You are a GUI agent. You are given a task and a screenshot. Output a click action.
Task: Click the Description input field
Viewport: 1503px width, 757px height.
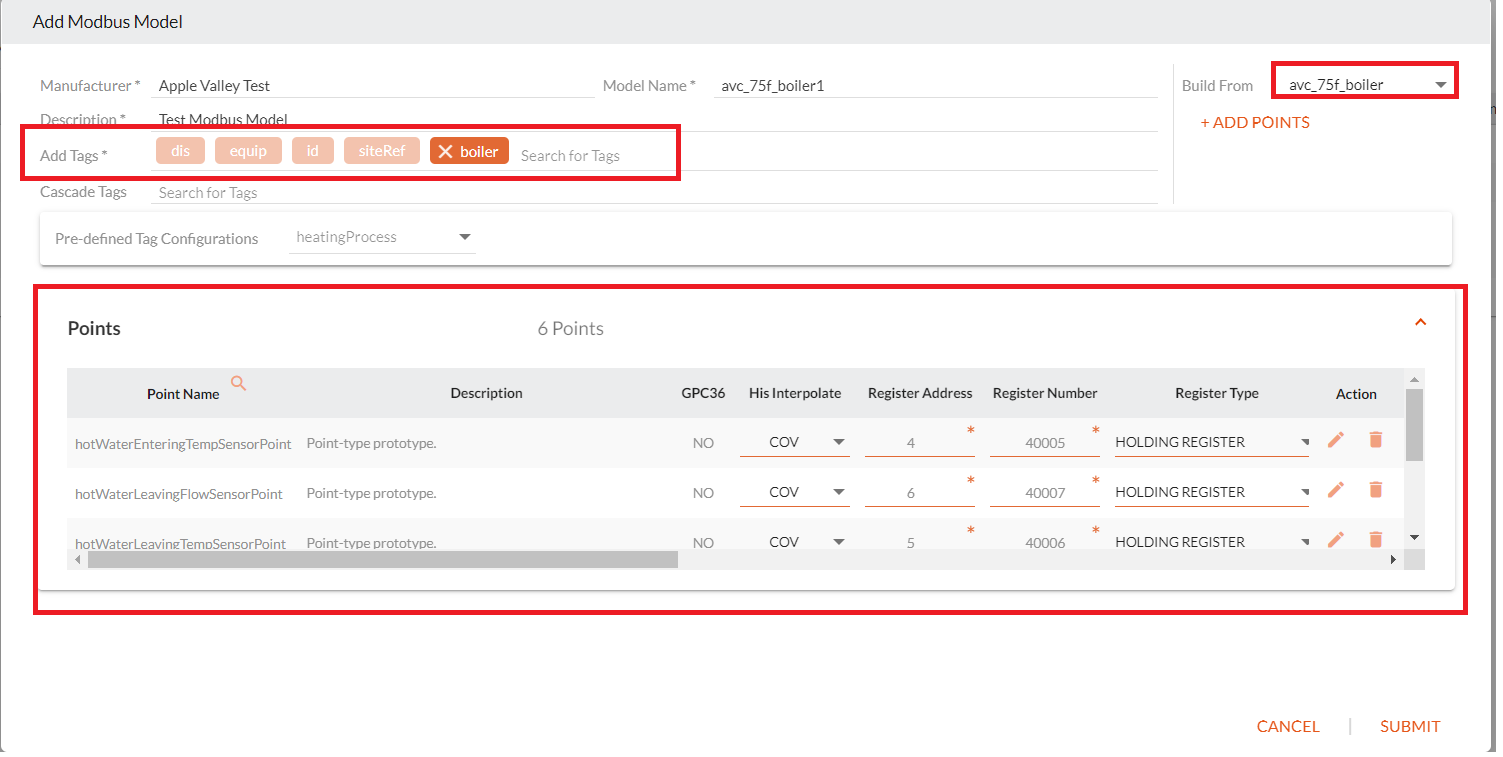(655, 119)
